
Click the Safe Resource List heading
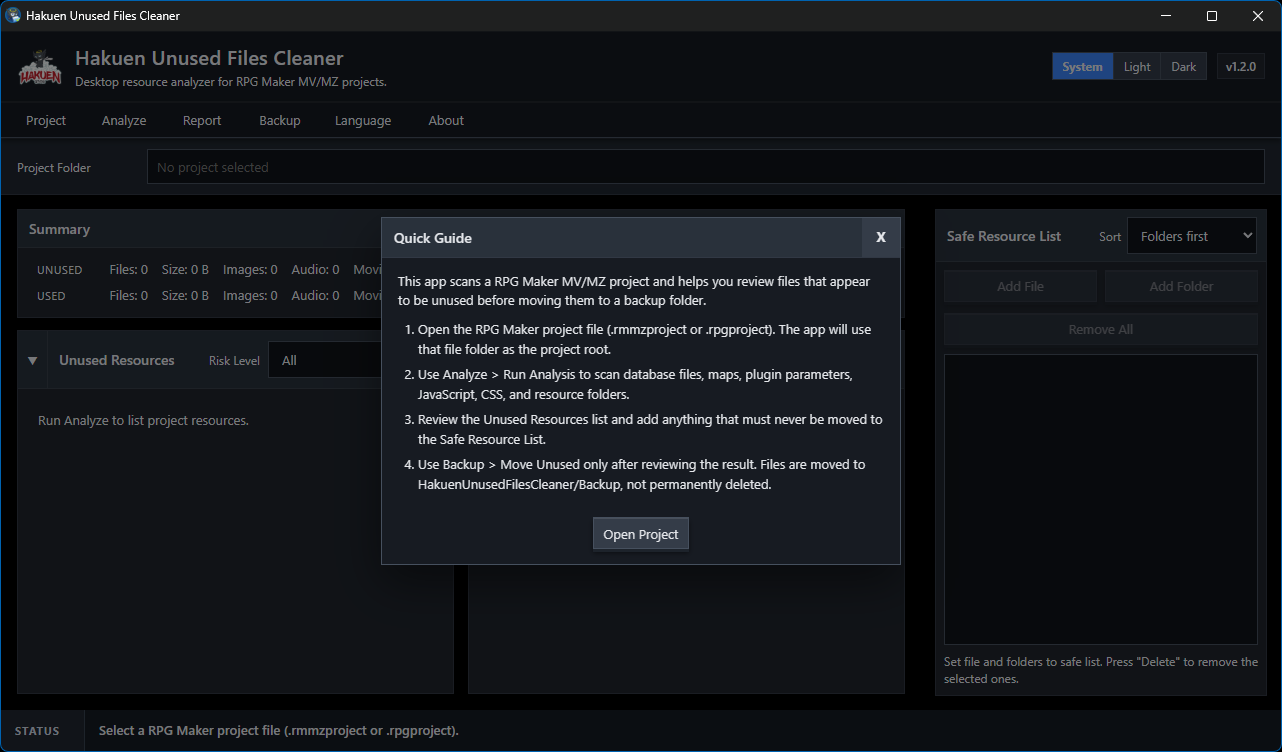click(x=1004, y=236)
